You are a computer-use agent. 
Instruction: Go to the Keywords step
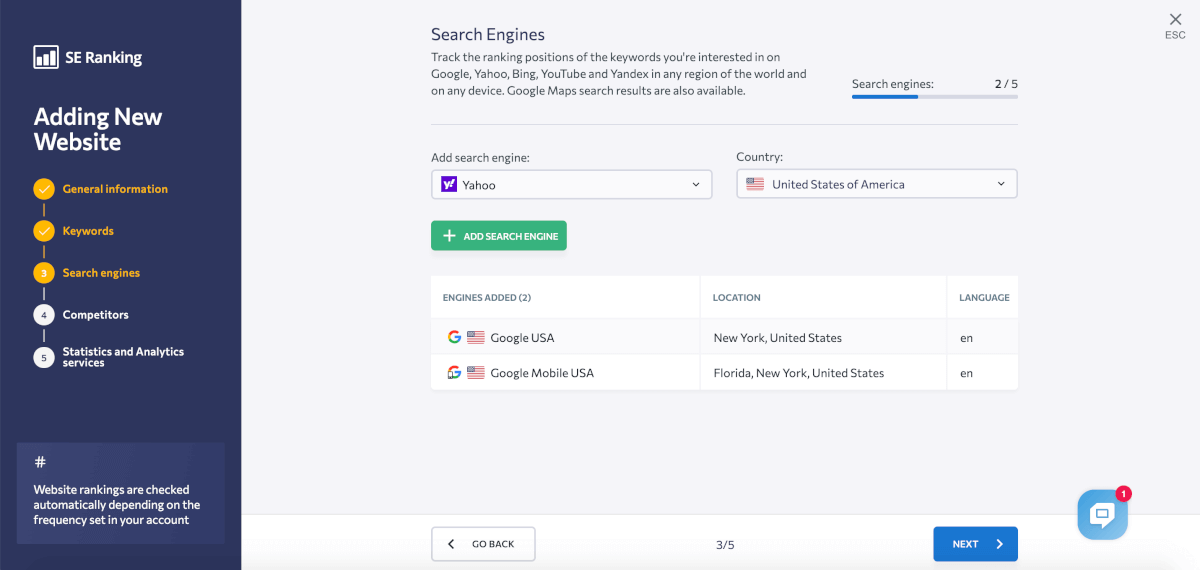click(x=88, y=231)
